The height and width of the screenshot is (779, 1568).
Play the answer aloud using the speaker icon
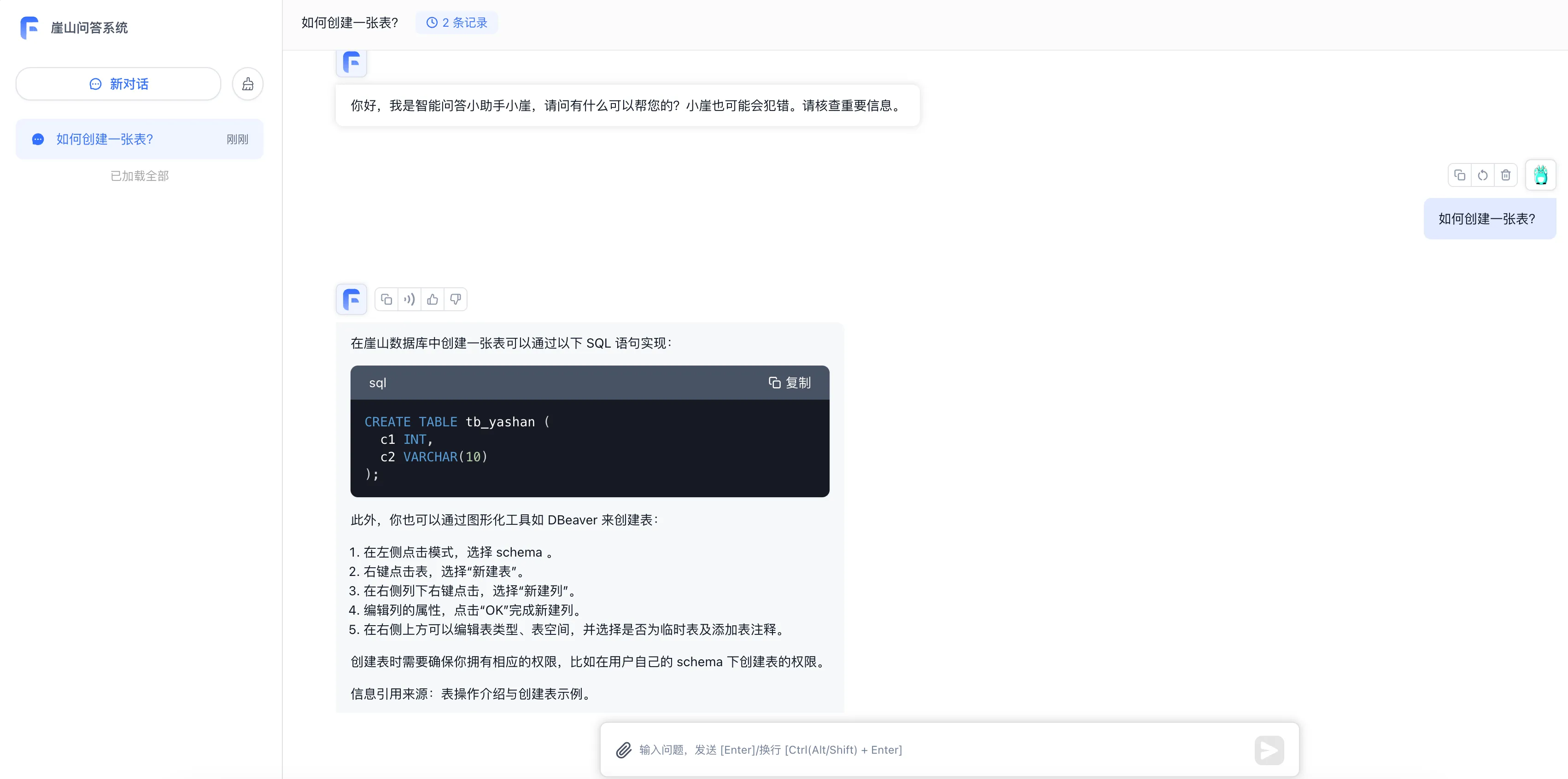pyautogui.click(x=409, y=299)
